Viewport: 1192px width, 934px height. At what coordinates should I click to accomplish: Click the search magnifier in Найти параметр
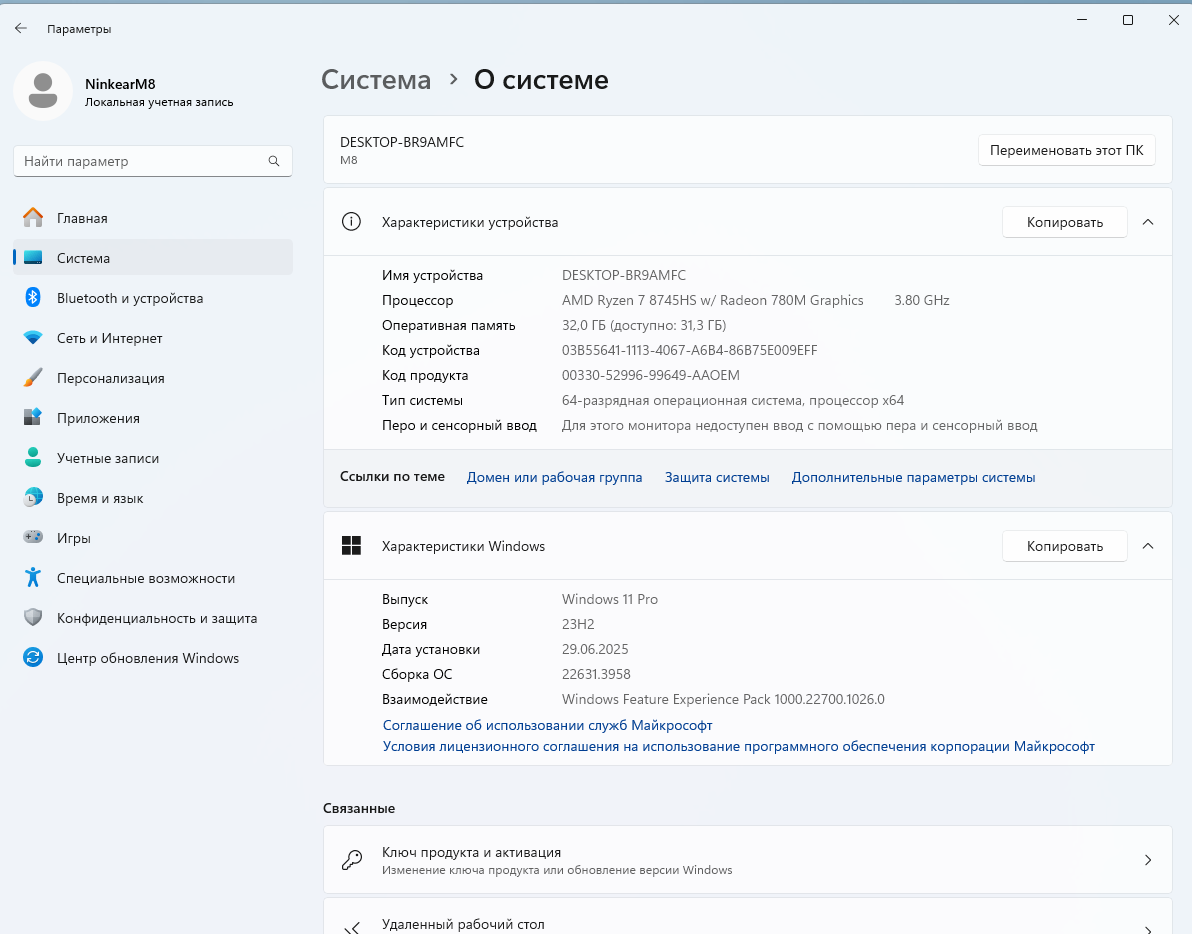pos(274,161)
